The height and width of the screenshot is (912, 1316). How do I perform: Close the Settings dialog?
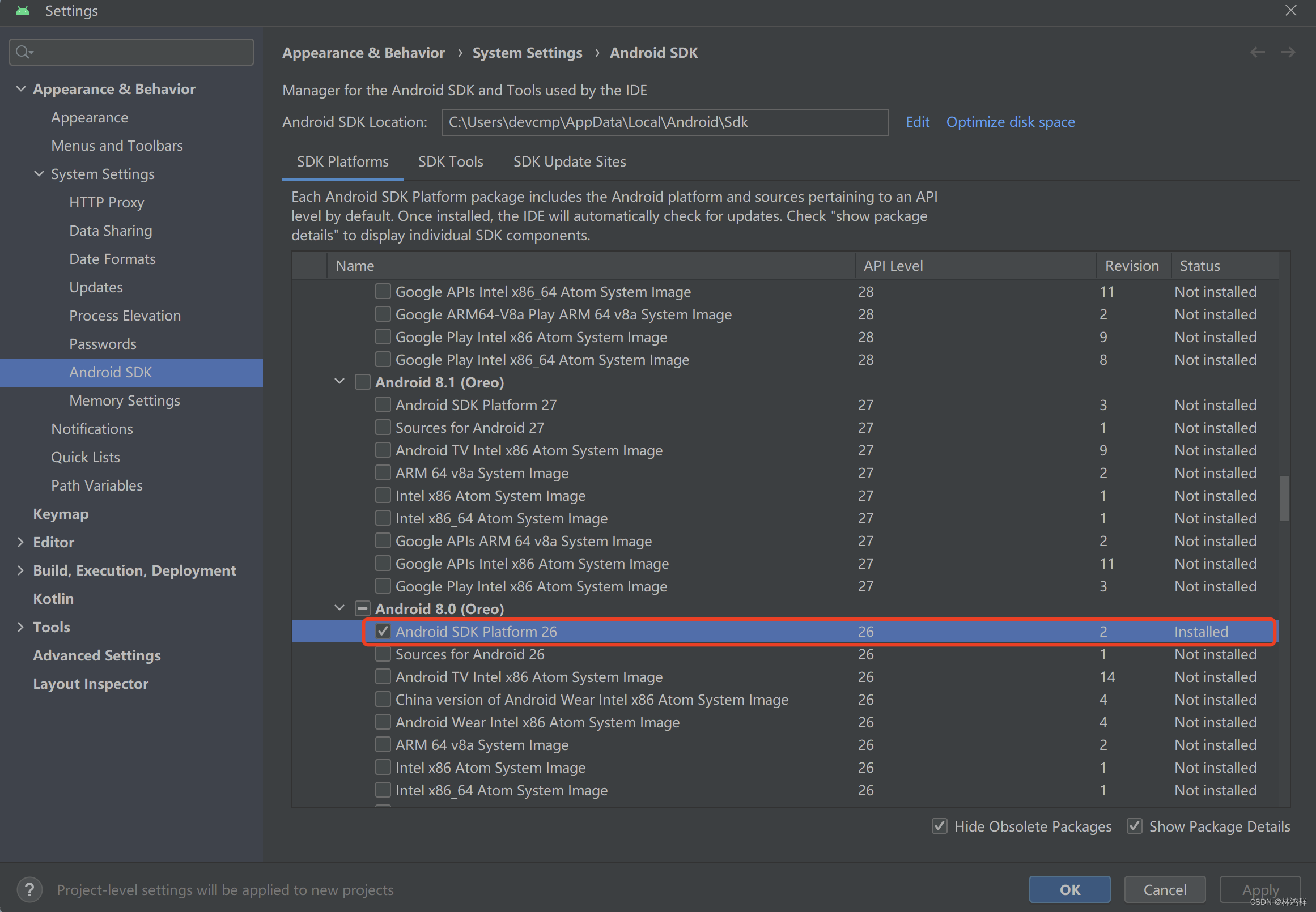(x=1291, y=10)
